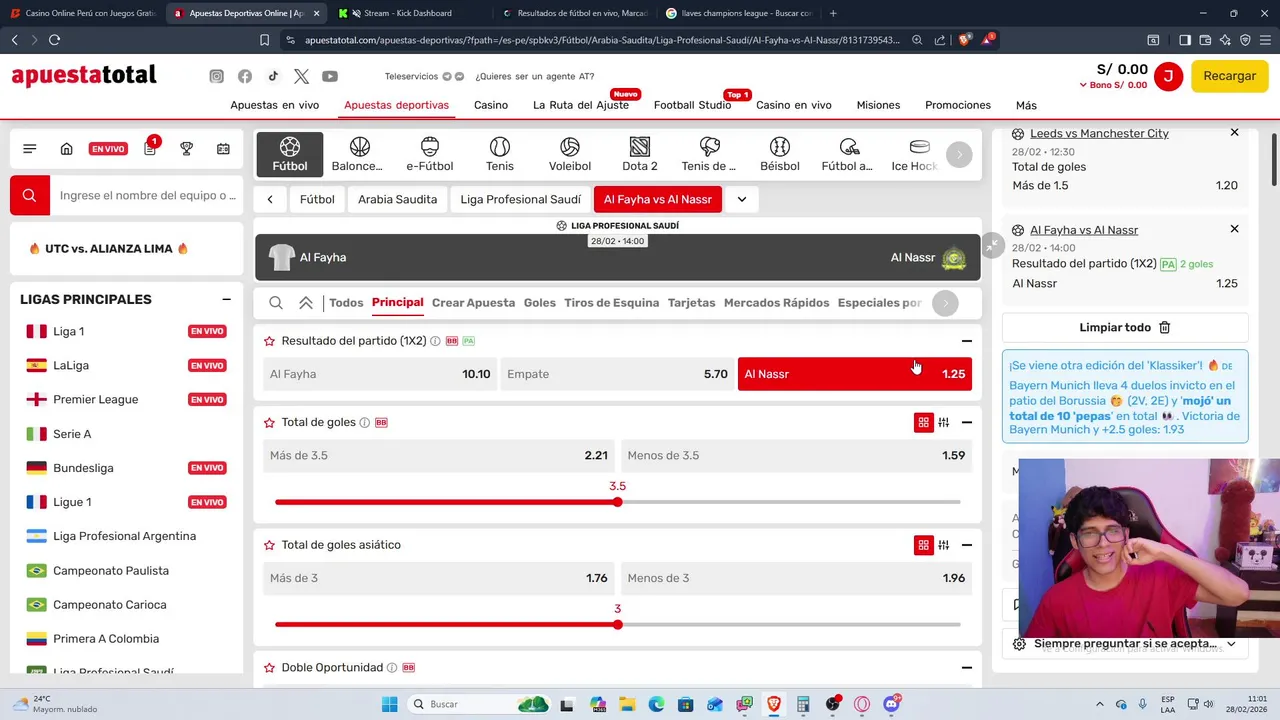This screenshot has width=1280, height=720.
Task: Expand bonus balance dropdown
Action: 1083,86
